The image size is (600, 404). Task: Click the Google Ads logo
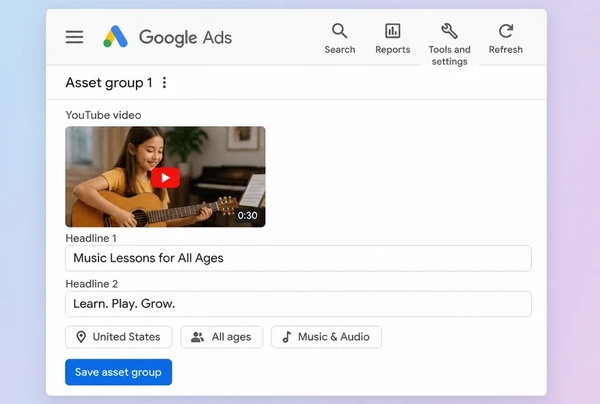[115, 37]
